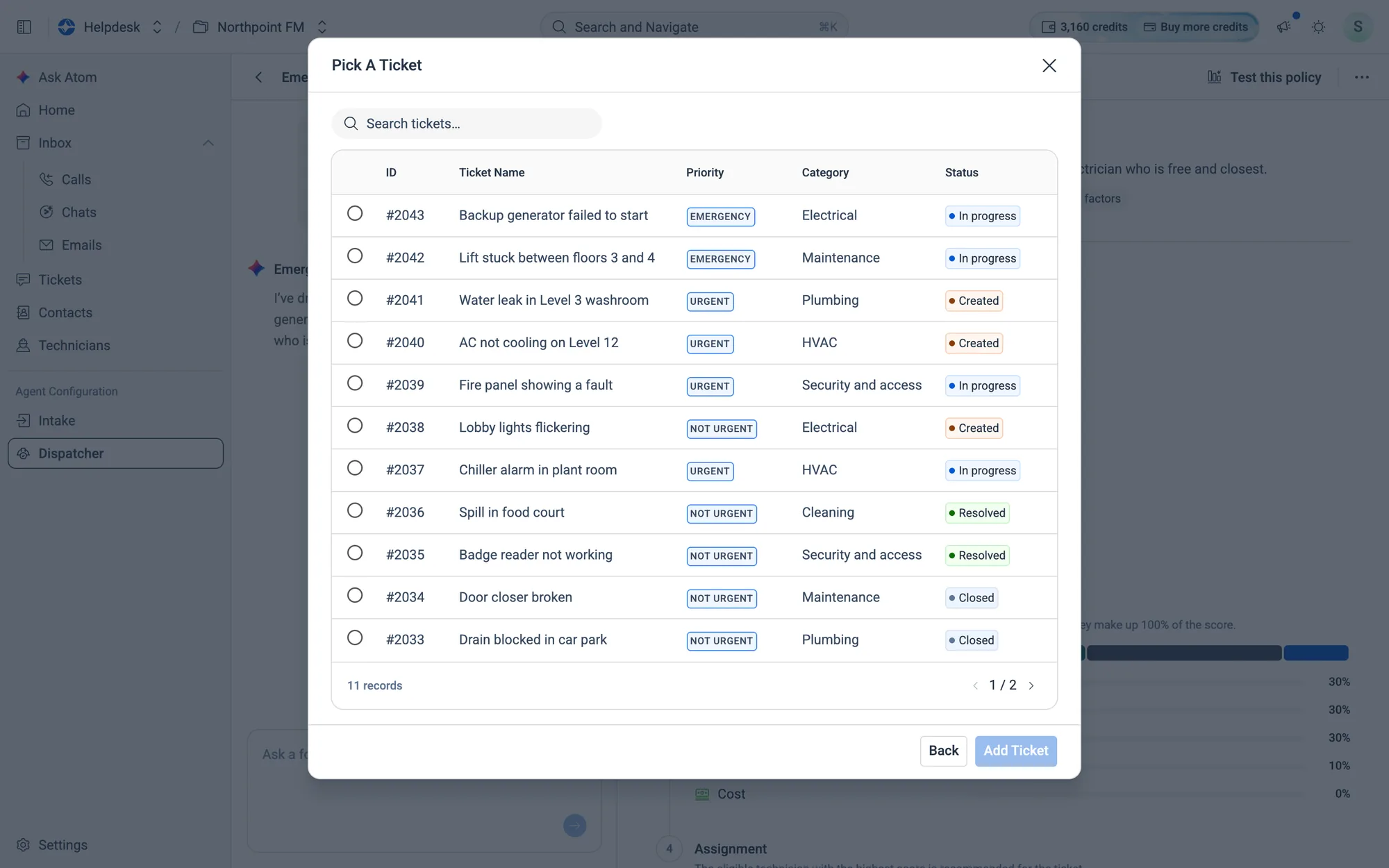Select ticket #2038 Lobby lights radio
This screenshot has width=1389, height=868.
coord(355,425)
